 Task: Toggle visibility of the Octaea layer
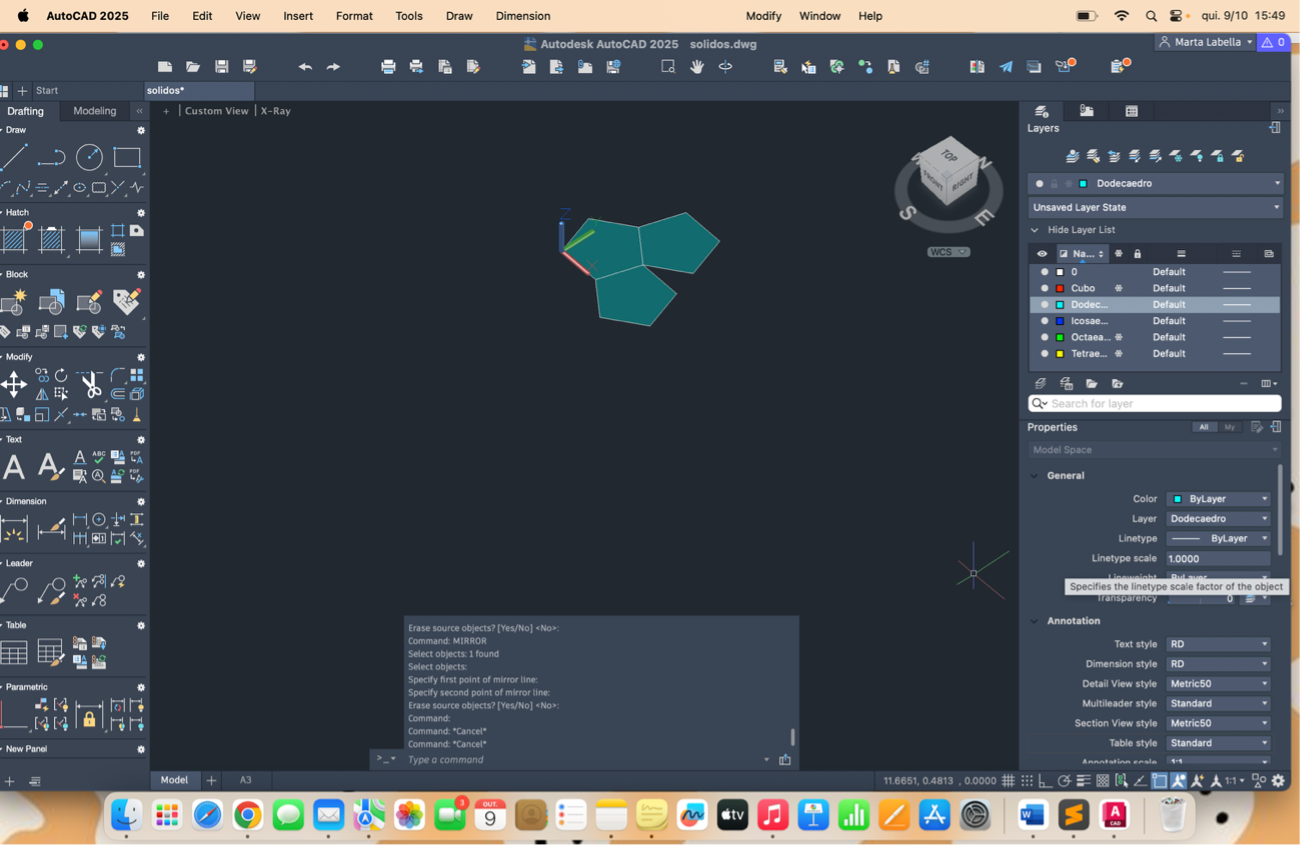coord(1045,338)
